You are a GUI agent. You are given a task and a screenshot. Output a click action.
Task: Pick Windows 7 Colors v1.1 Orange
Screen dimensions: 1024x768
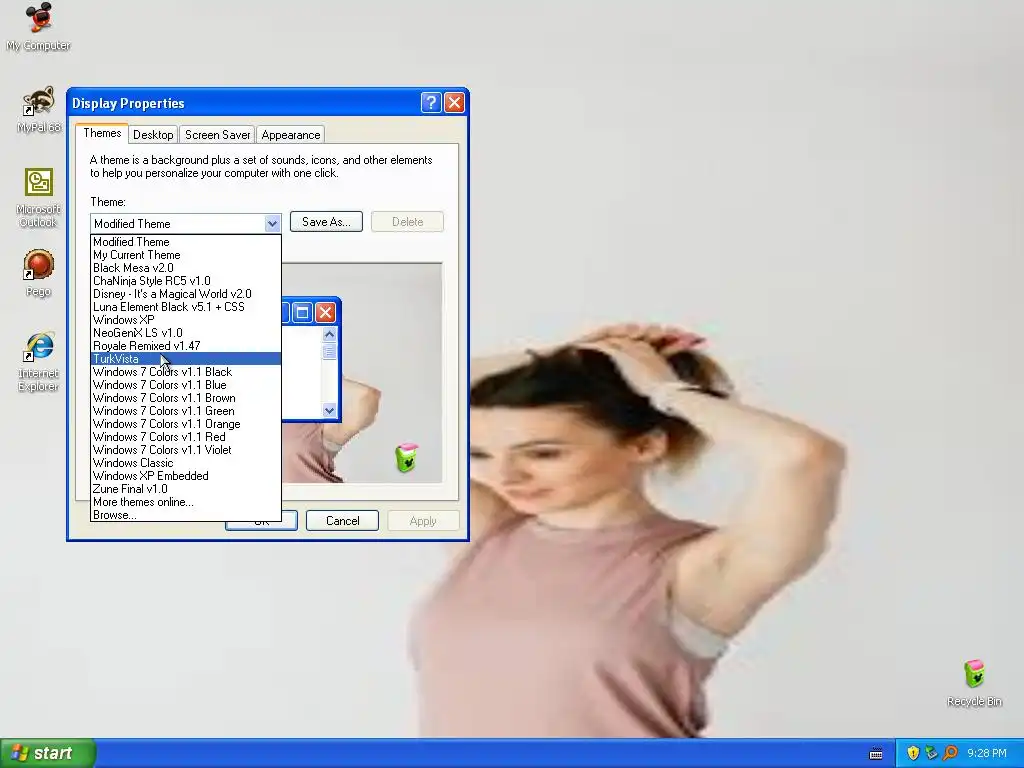185,424
